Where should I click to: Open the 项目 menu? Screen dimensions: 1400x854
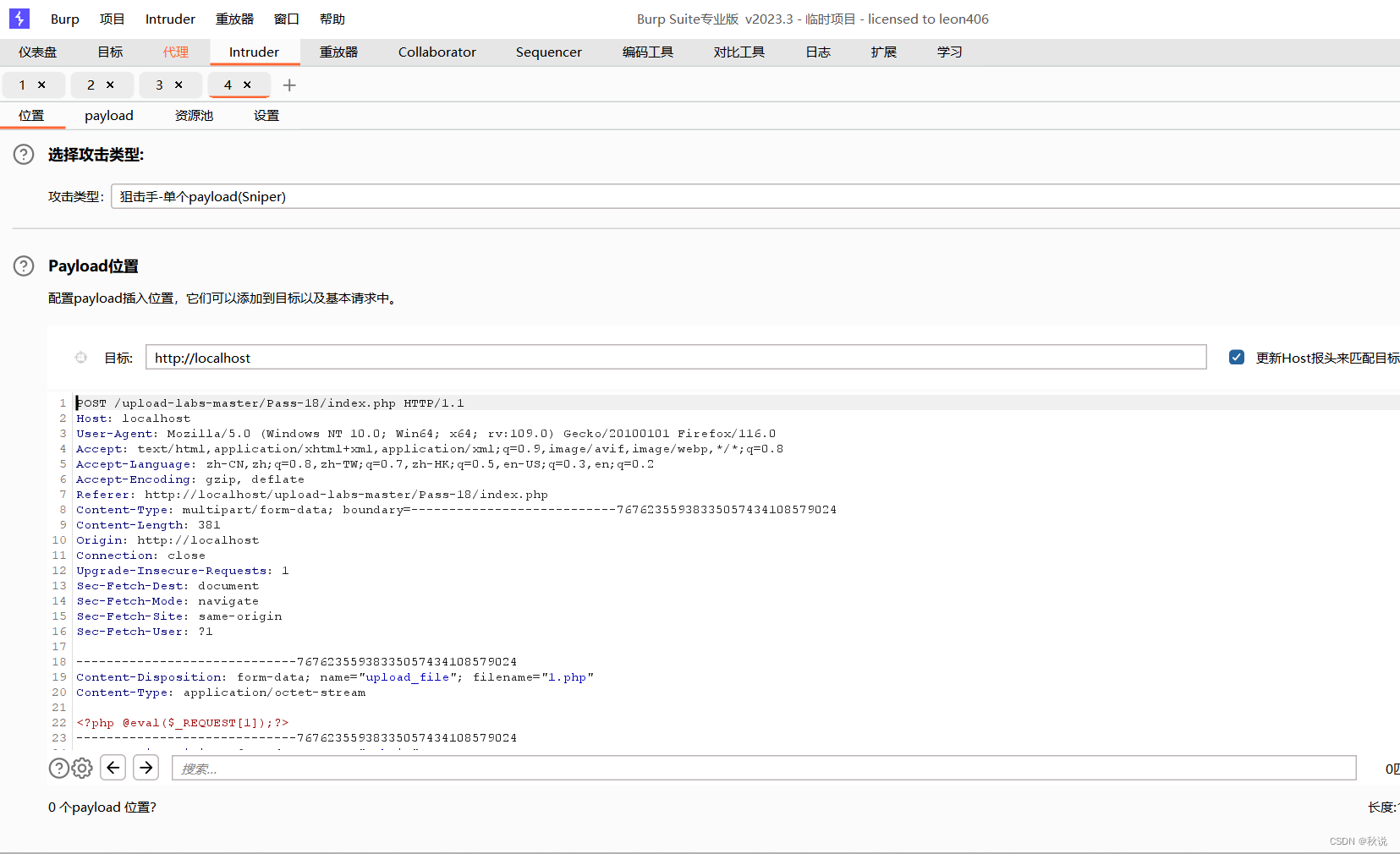coord(112,19)
